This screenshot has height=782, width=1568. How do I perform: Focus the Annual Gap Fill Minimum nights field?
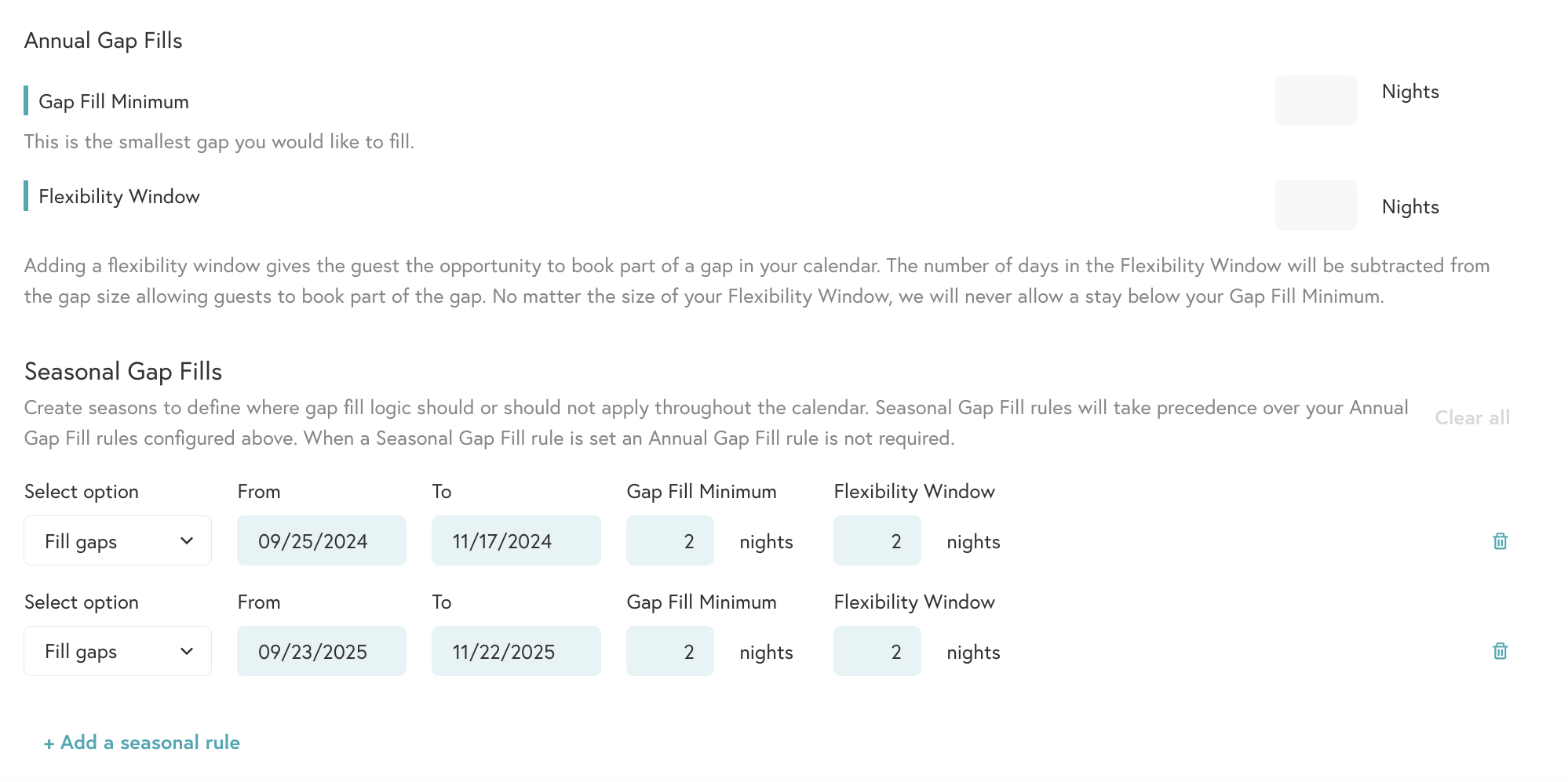click(1315, 100)
